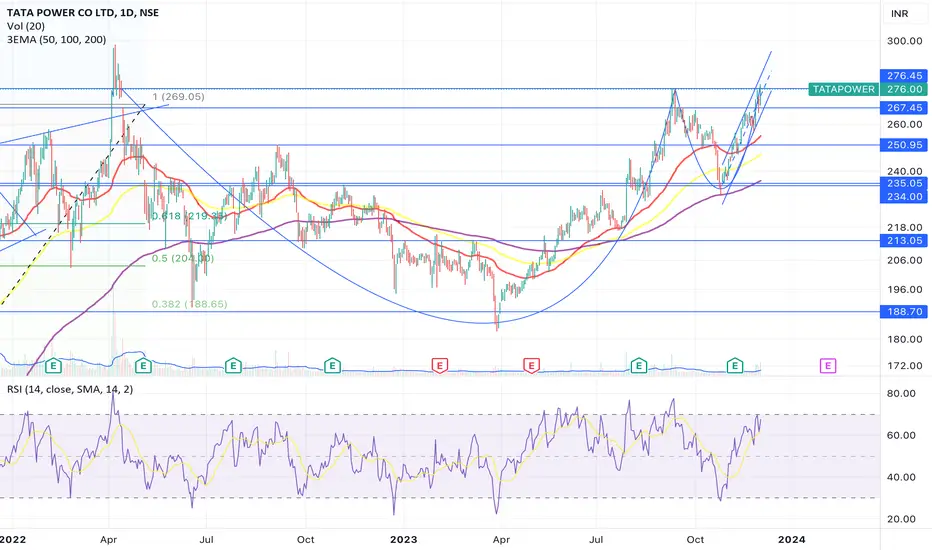Select the 267.45 horizontal line label

pyautogui.click(x=904, y=108)
